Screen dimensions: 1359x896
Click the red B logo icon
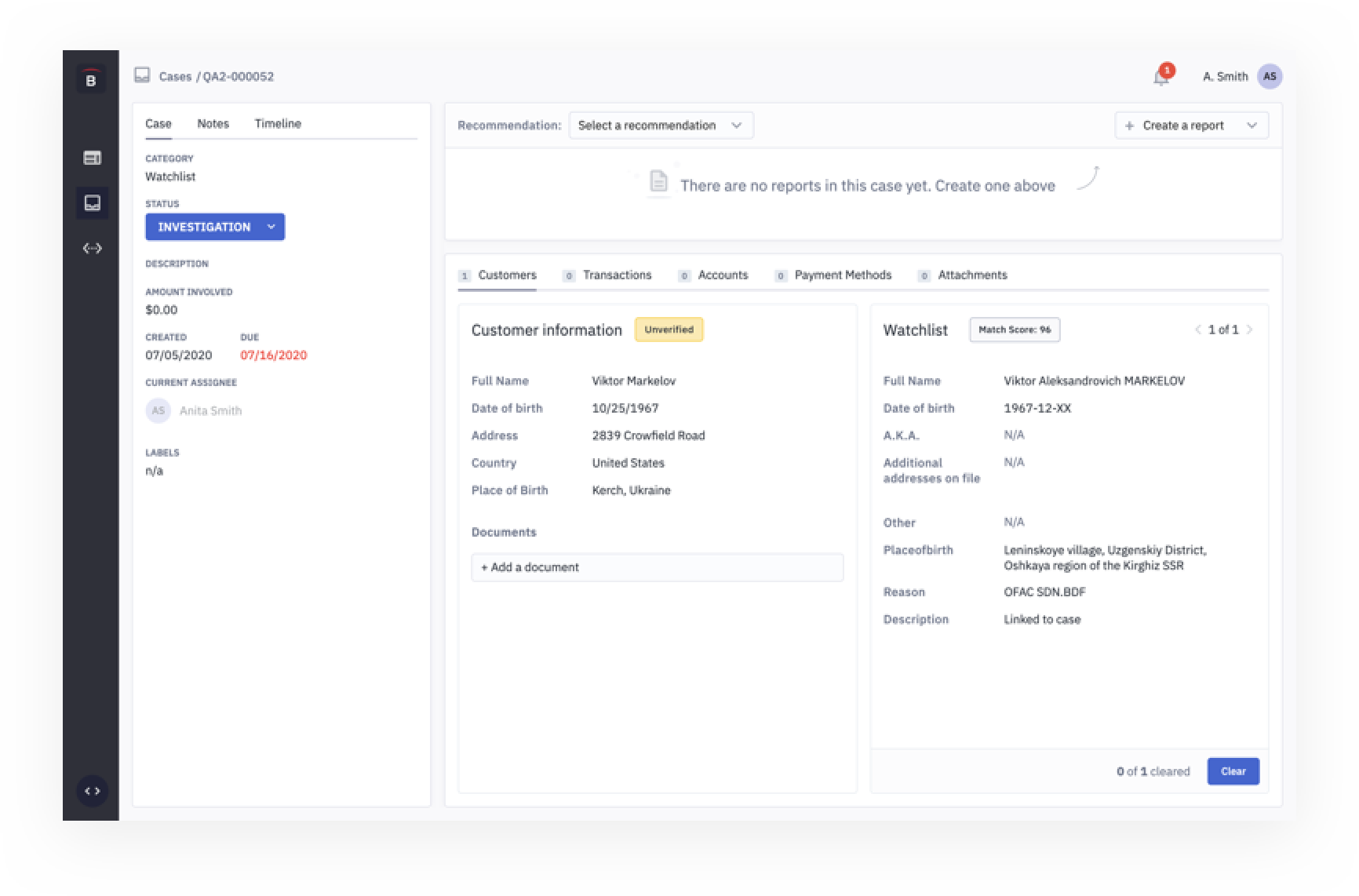[91, 79]
